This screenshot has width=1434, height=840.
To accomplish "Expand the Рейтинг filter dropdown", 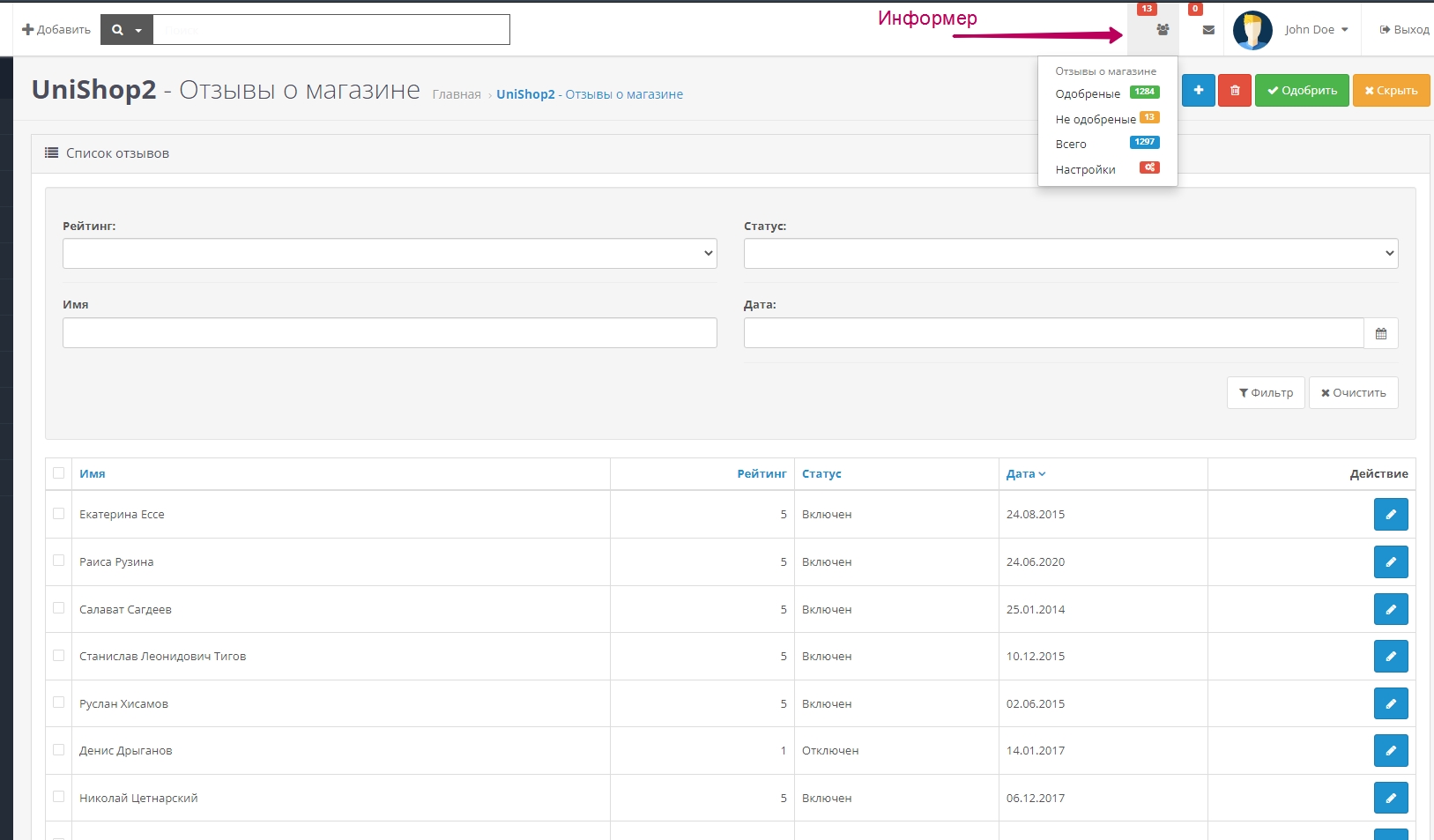I will (x=390, y=254).
